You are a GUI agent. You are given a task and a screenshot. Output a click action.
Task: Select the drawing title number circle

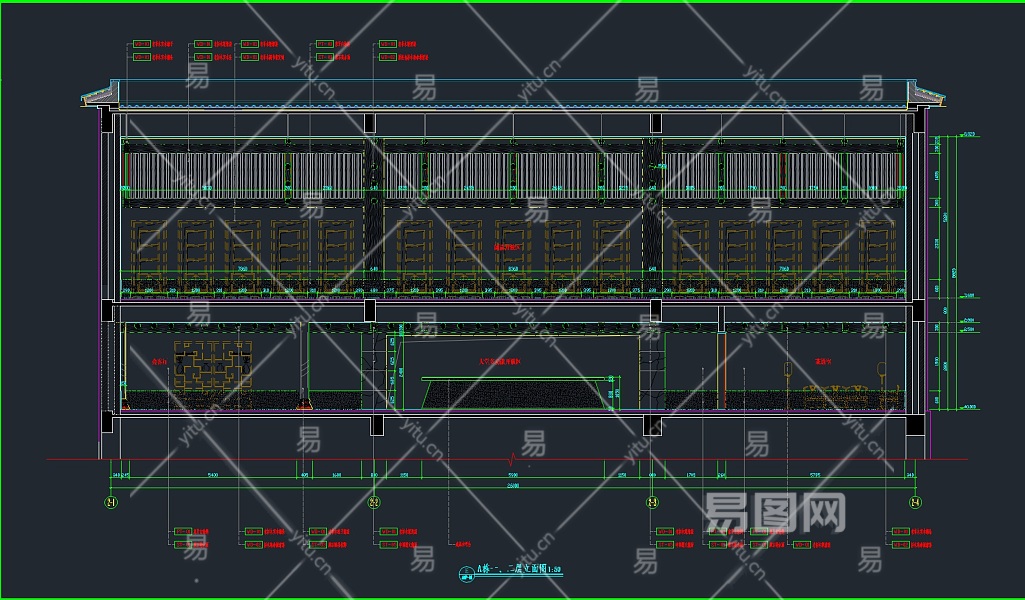click(466, 572)
